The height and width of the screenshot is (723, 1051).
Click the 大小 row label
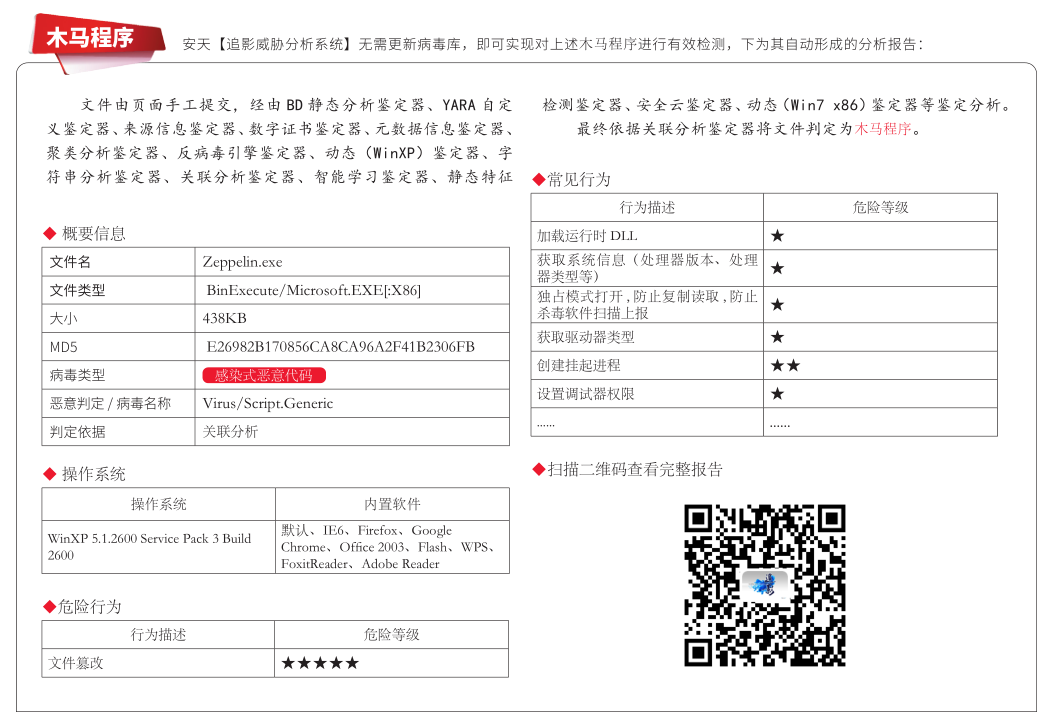pos(64,318)
